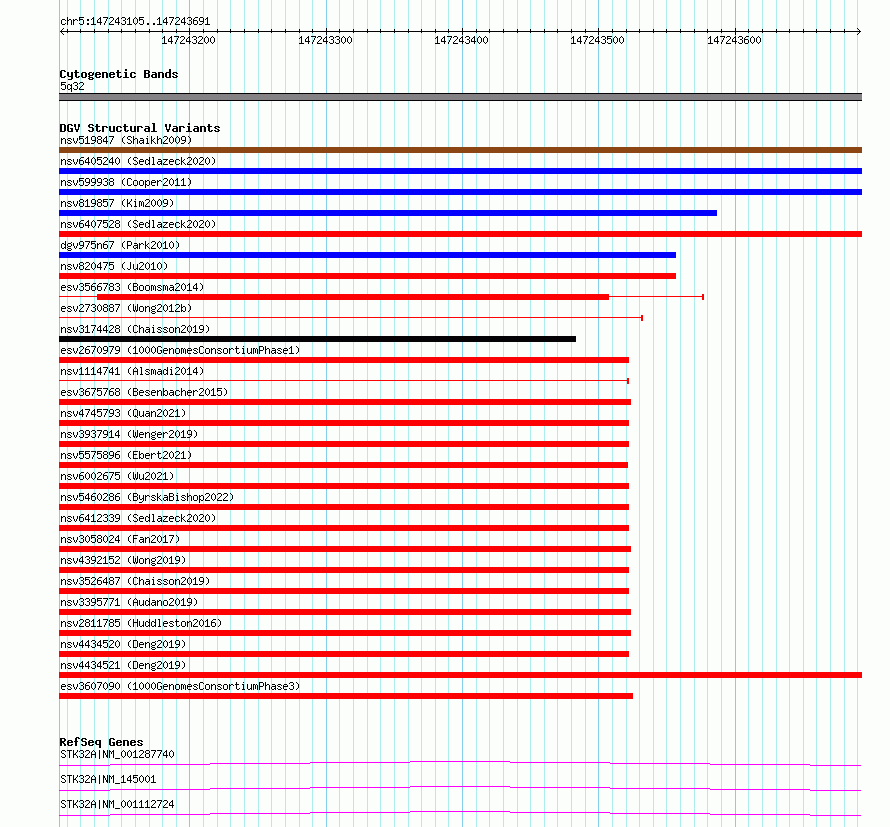Viewport: 890px width, 827px height.
Task: Click the DGV Structural Variants heading
Action: [140, 128]
